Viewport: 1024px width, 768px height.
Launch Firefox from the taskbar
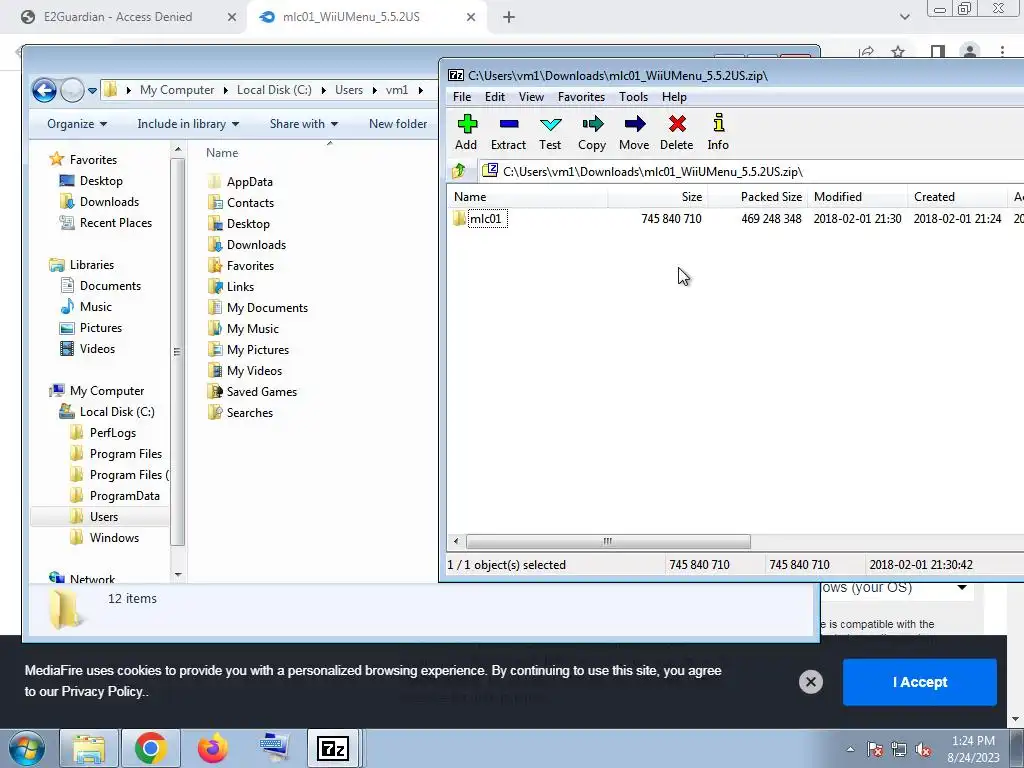click(213, 748)
